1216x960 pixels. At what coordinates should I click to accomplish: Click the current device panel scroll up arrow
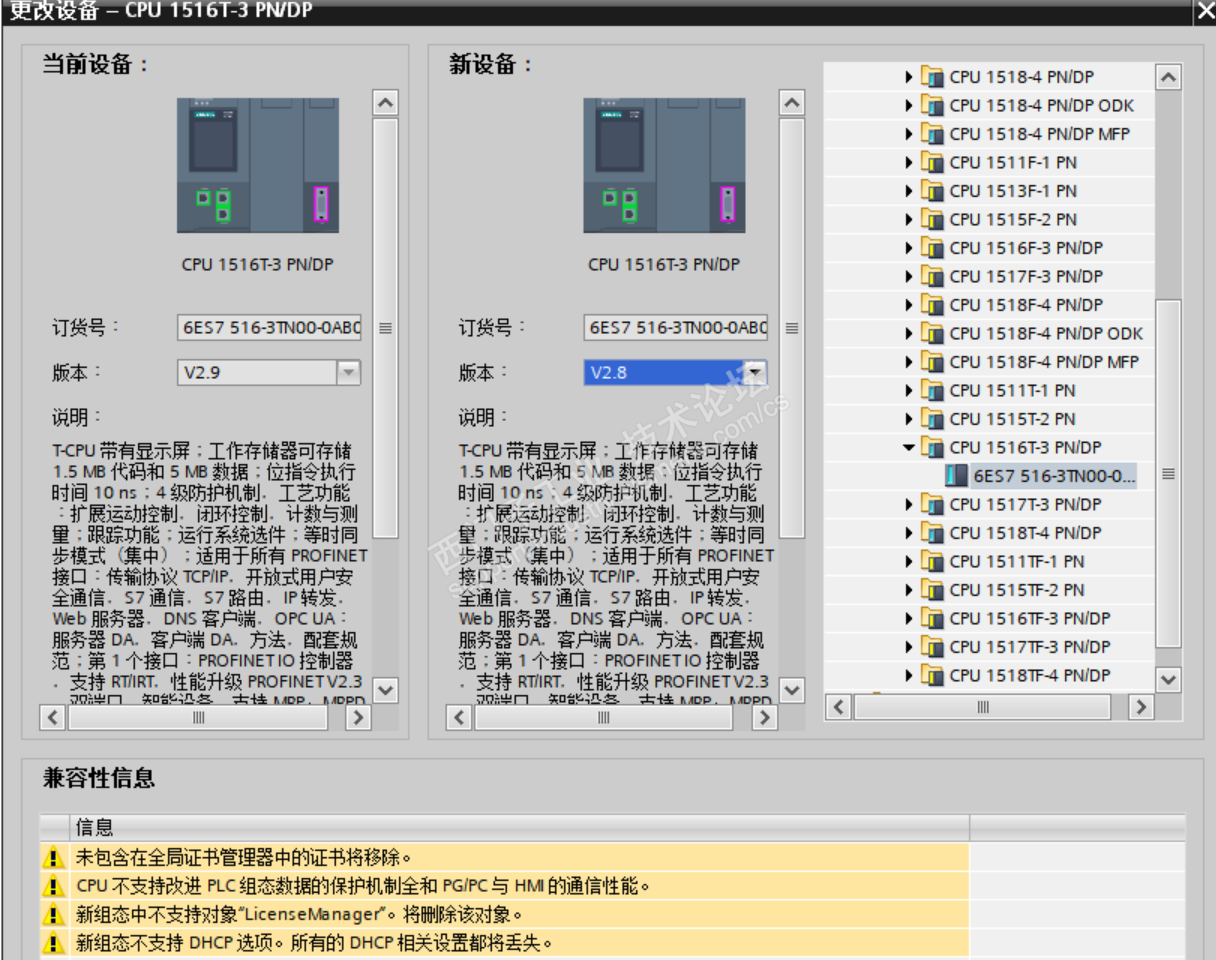point(385,102)
